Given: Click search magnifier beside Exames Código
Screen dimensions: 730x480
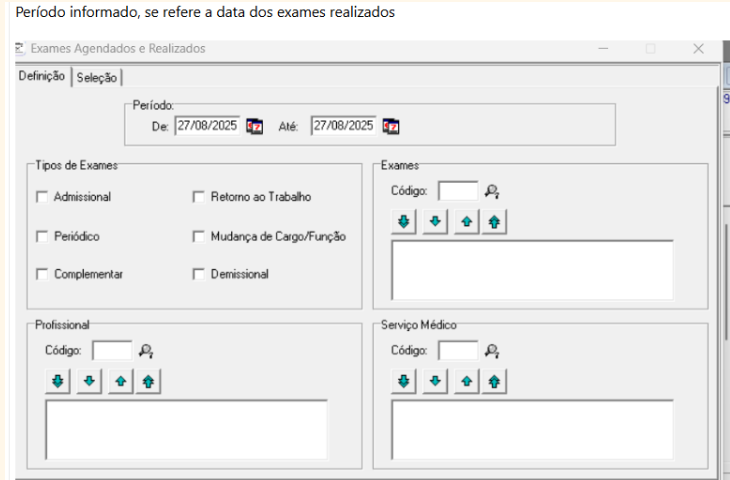Looking at the screenshot, I should coord(491,191).
